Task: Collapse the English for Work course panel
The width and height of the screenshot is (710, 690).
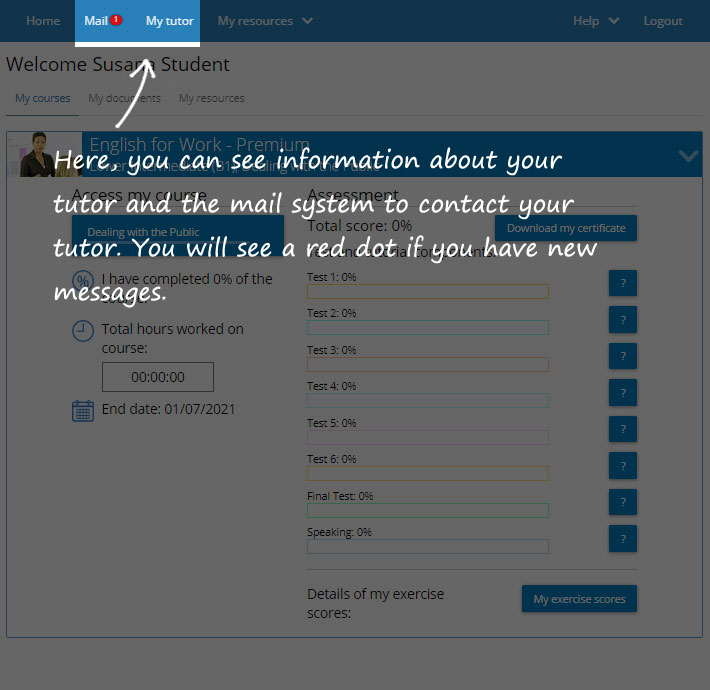Action: (x=688, y=156)
